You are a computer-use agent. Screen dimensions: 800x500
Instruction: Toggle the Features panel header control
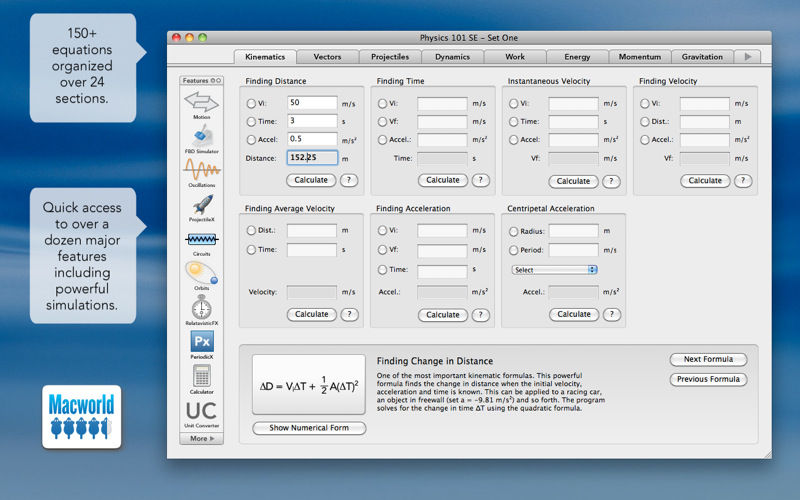tap(216, 81)
